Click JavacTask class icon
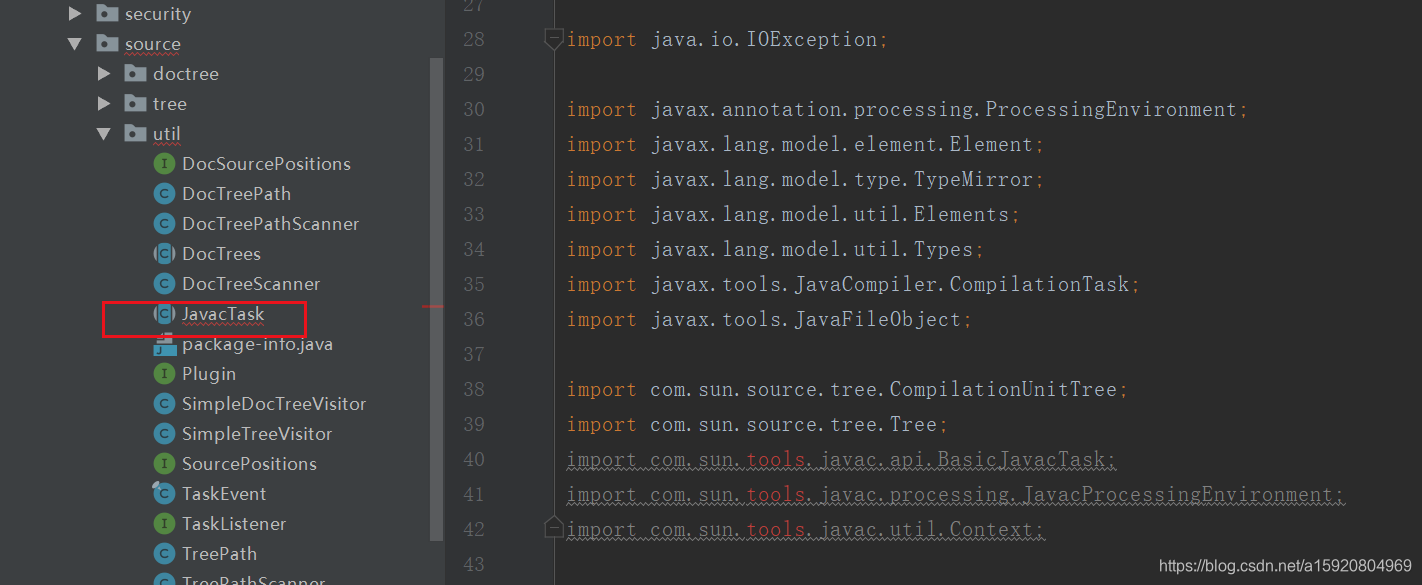 pos(164,314)
